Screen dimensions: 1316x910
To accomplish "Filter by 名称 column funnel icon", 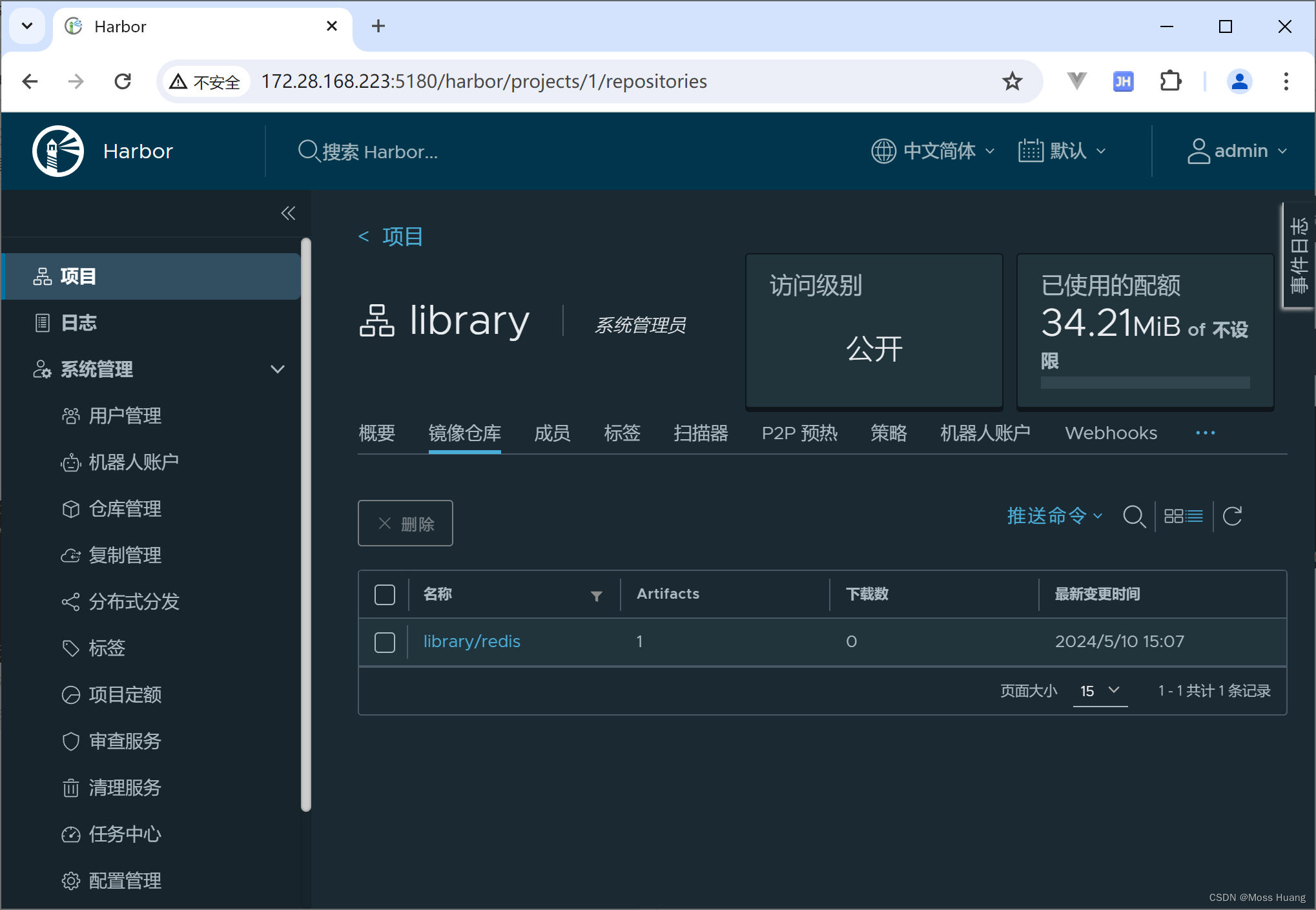I will [597, 595].
